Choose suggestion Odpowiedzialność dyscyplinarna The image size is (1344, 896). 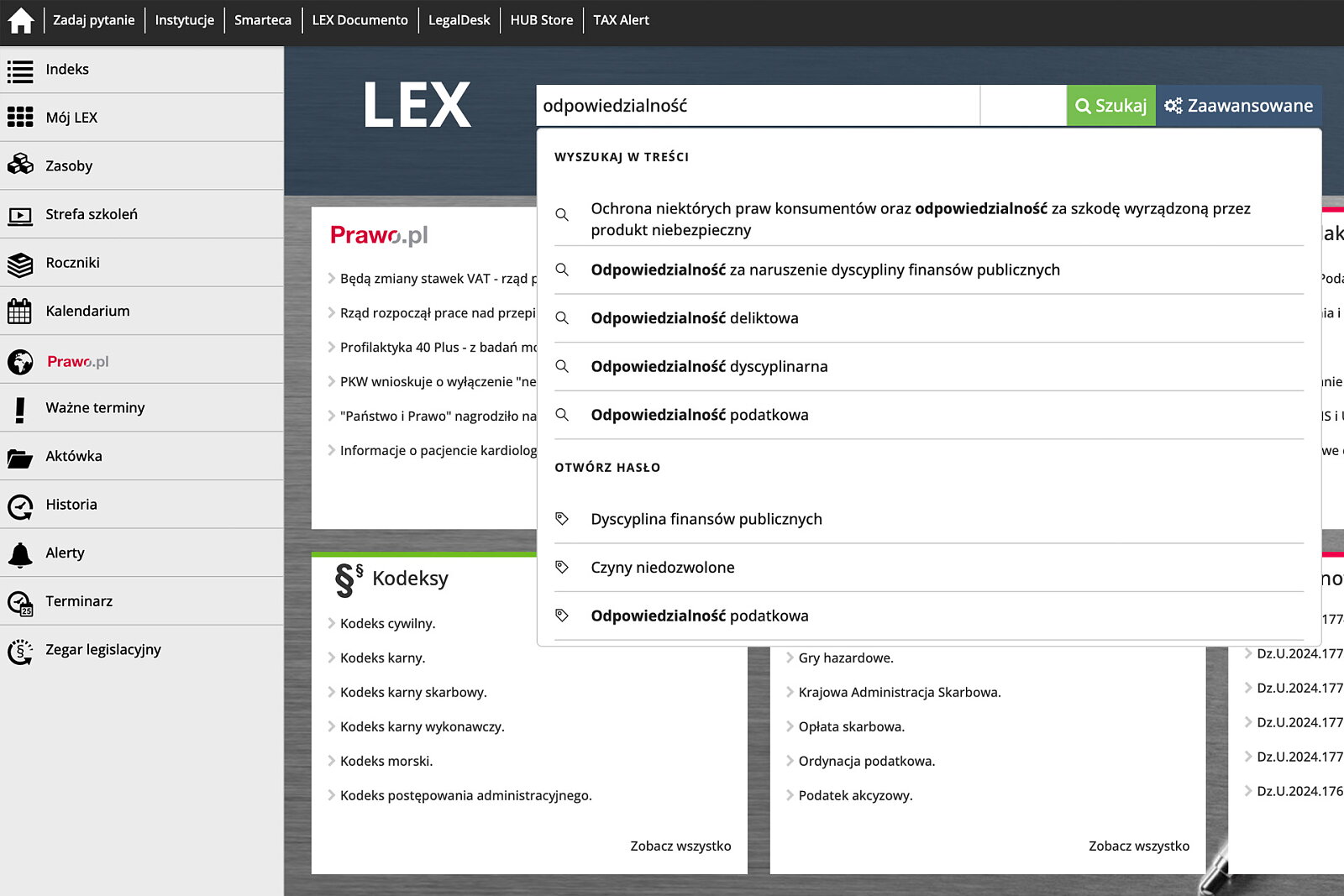tap(709, 367)
